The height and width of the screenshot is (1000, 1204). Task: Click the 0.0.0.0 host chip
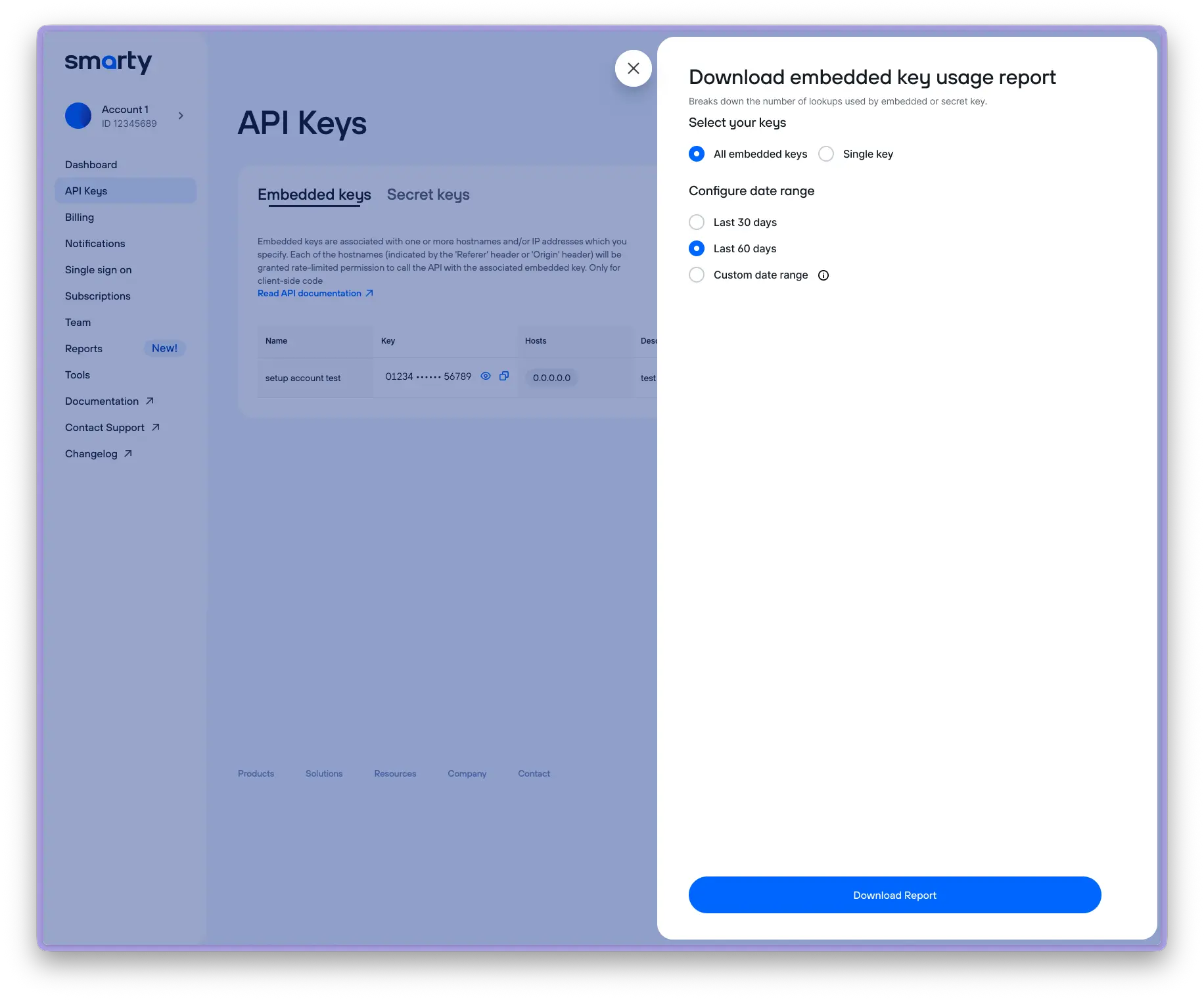tap(551, 378)
